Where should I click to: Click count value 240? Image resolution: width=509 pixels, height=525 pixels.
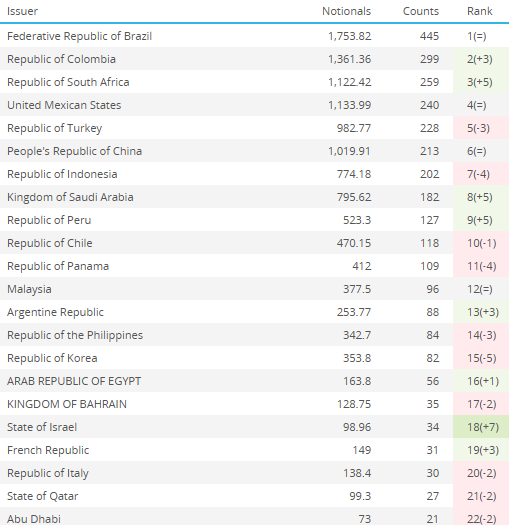point(429,105)
